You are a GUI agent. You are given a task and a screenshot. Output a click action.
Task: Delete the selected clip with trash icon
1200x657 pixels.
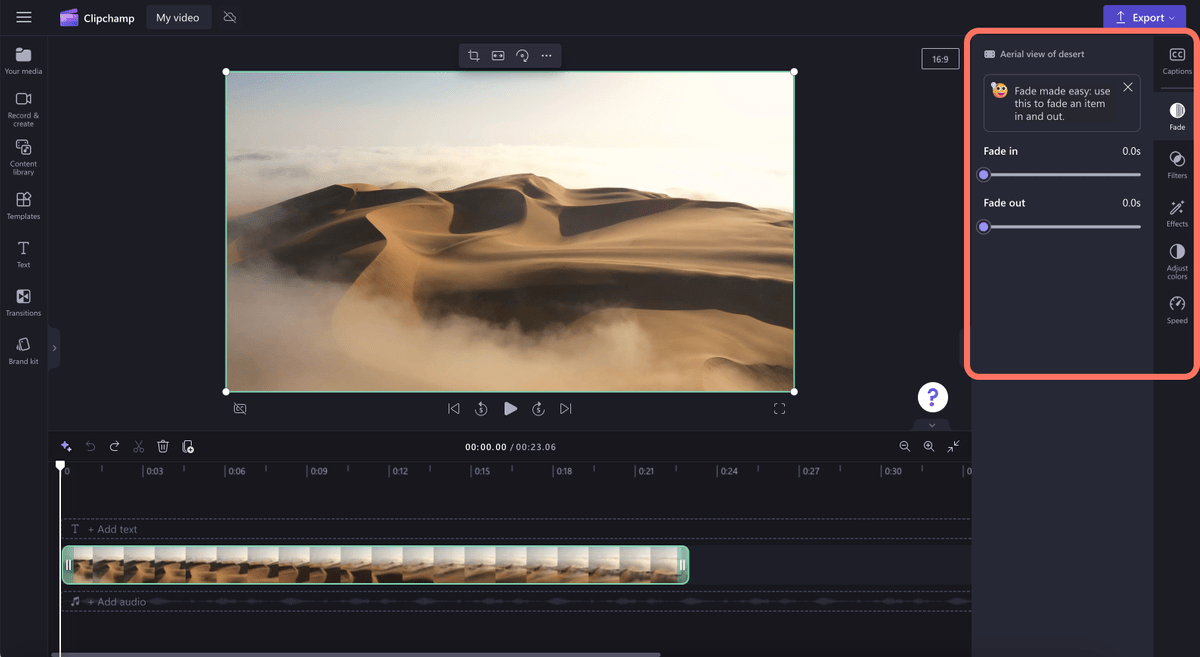pyautogui.click(x=163, y=447)
